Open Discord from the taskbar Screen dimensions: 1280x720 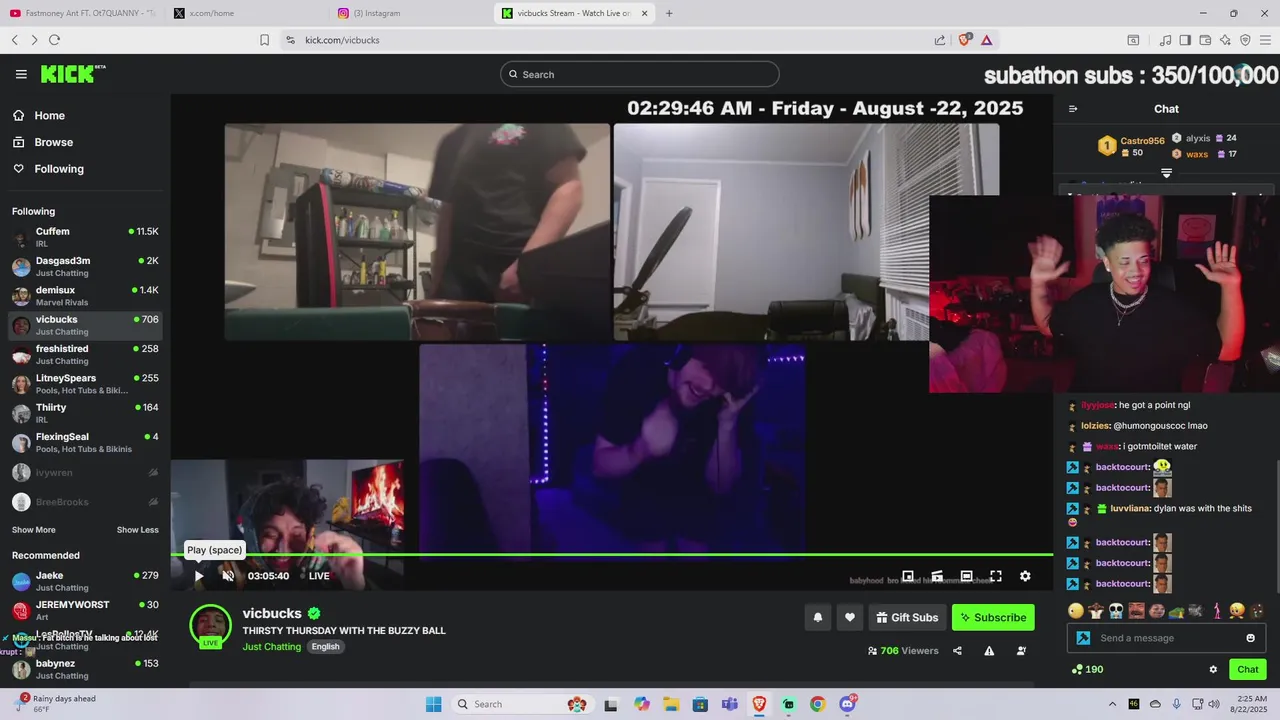point(847,704)
